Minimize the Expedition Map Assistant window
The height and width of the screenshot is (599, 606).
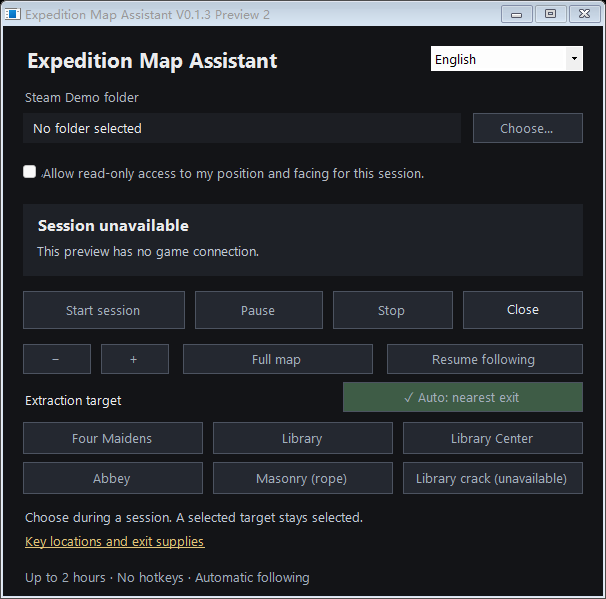[517, 15]
